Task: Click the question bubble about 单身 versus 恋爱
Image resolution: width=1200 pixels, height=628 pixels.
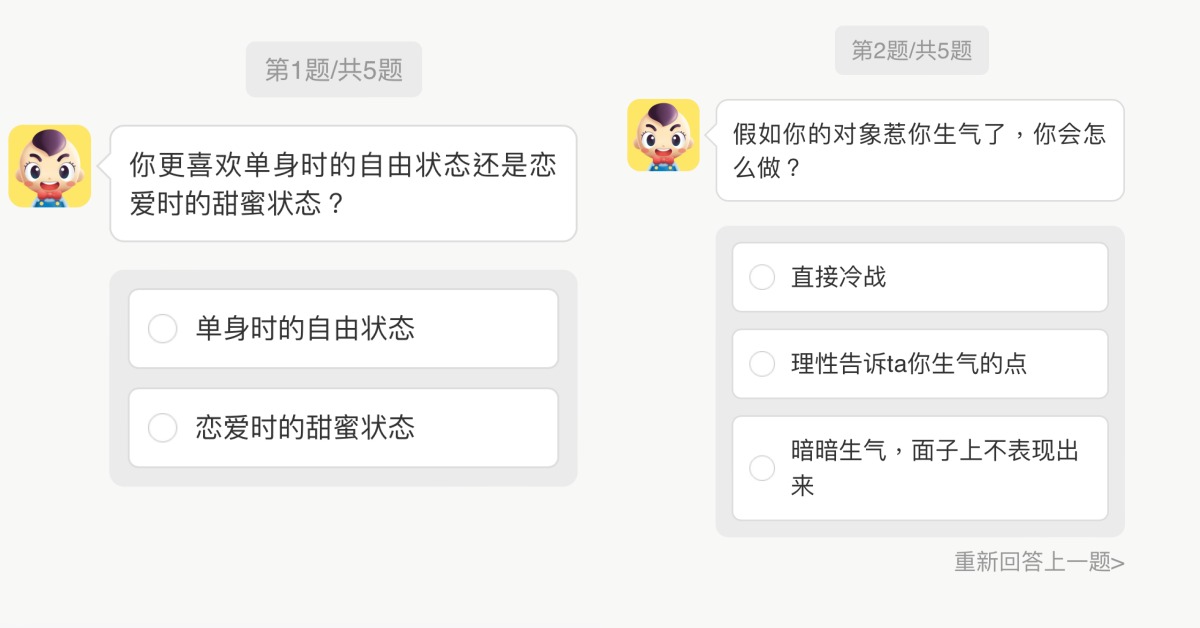Action: (x=343, y=183)
